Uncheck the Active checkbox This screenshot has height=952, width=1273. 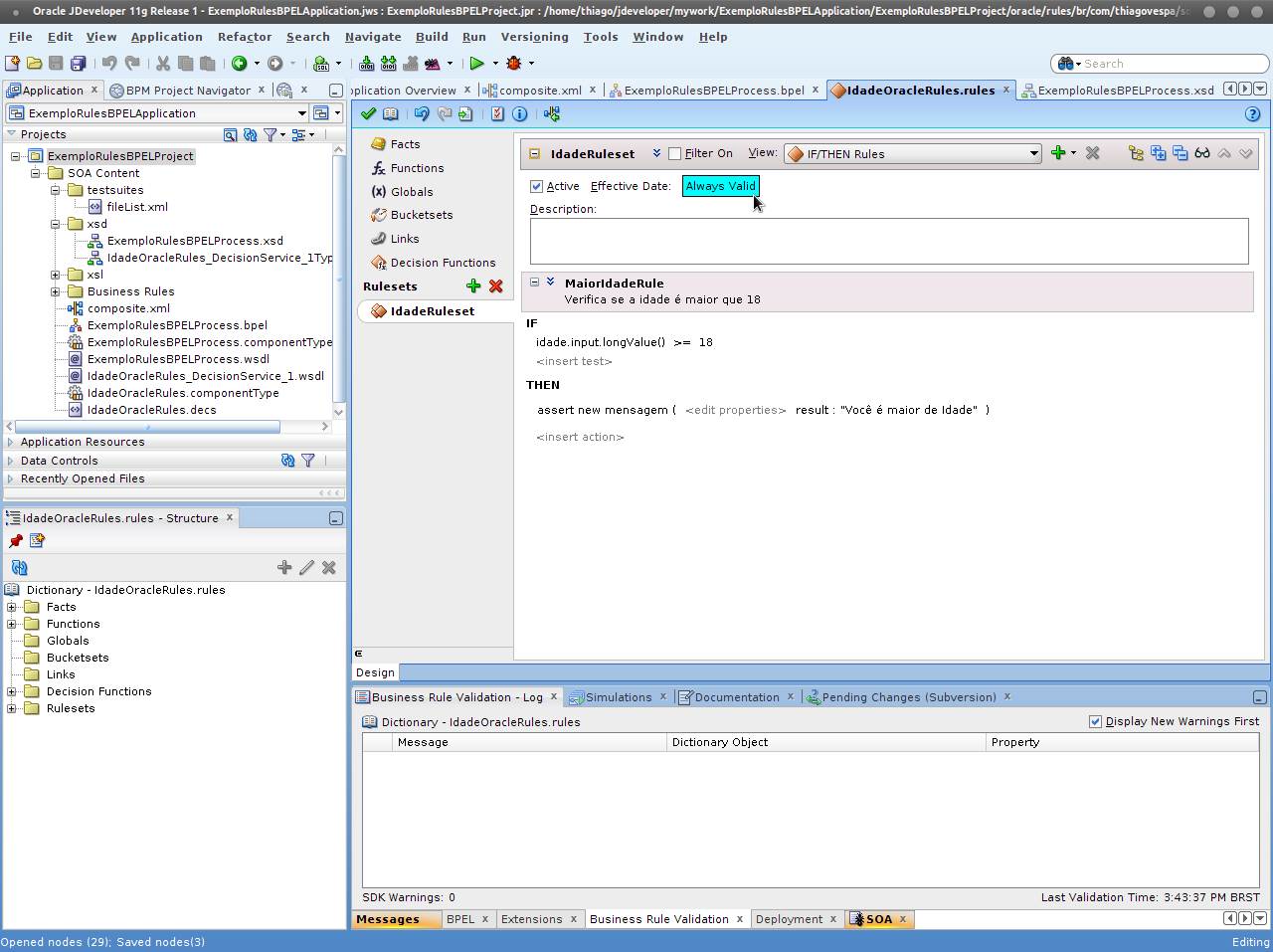(x=536, y=186)
